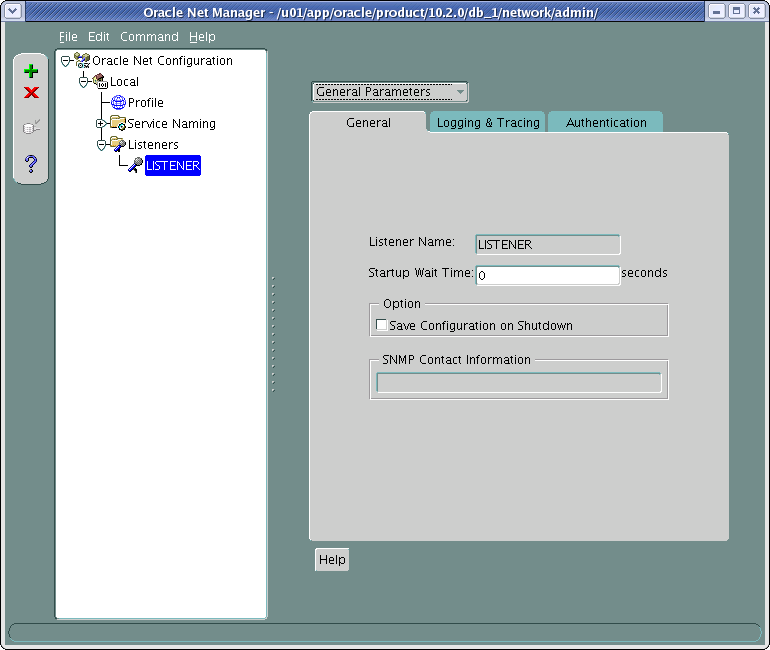Select the Local label in tree
770x650 pixels.
tap(124, 81)
